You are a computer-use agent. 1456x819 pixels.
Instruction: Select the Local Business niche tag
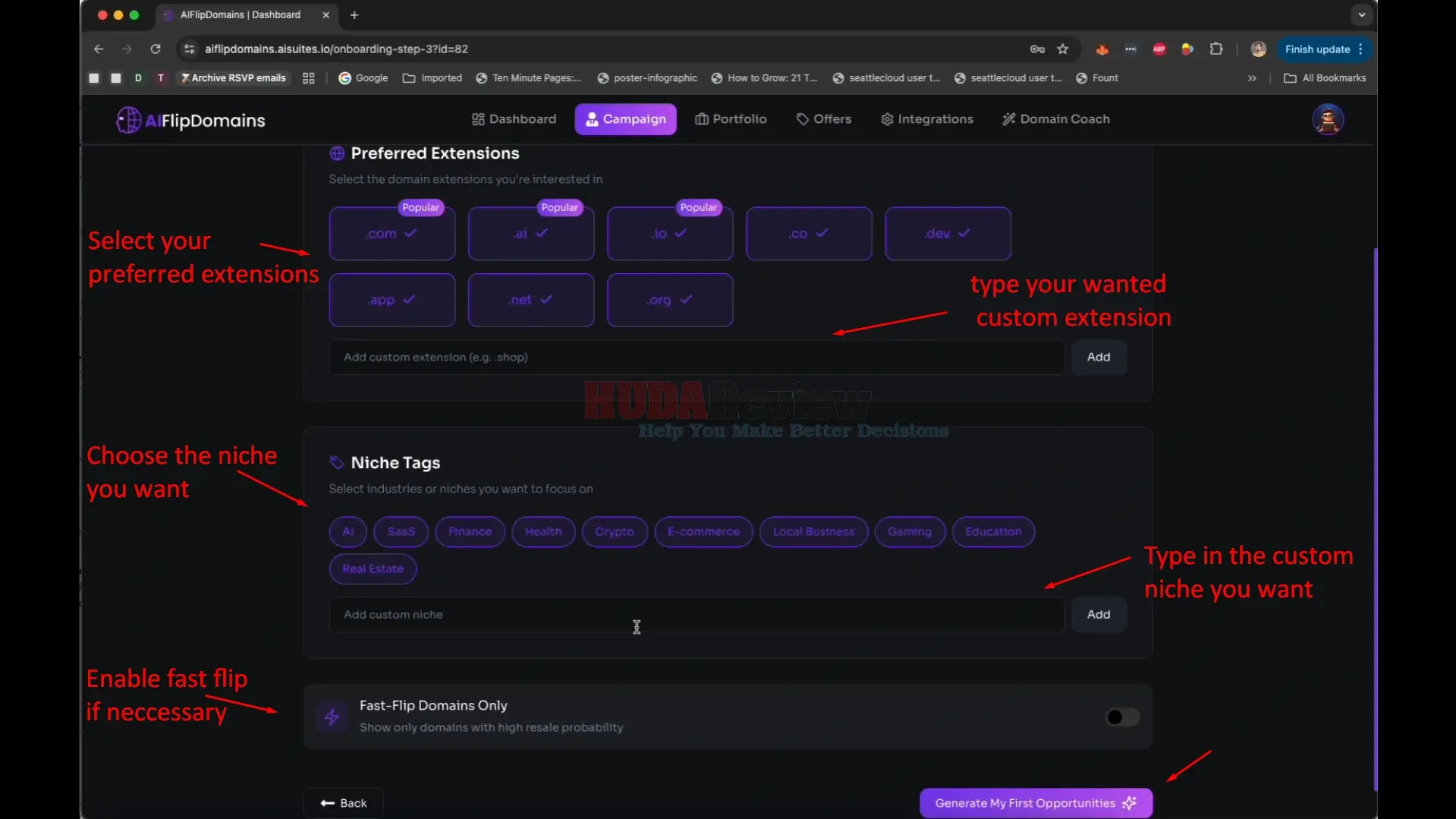coord(813,531)
